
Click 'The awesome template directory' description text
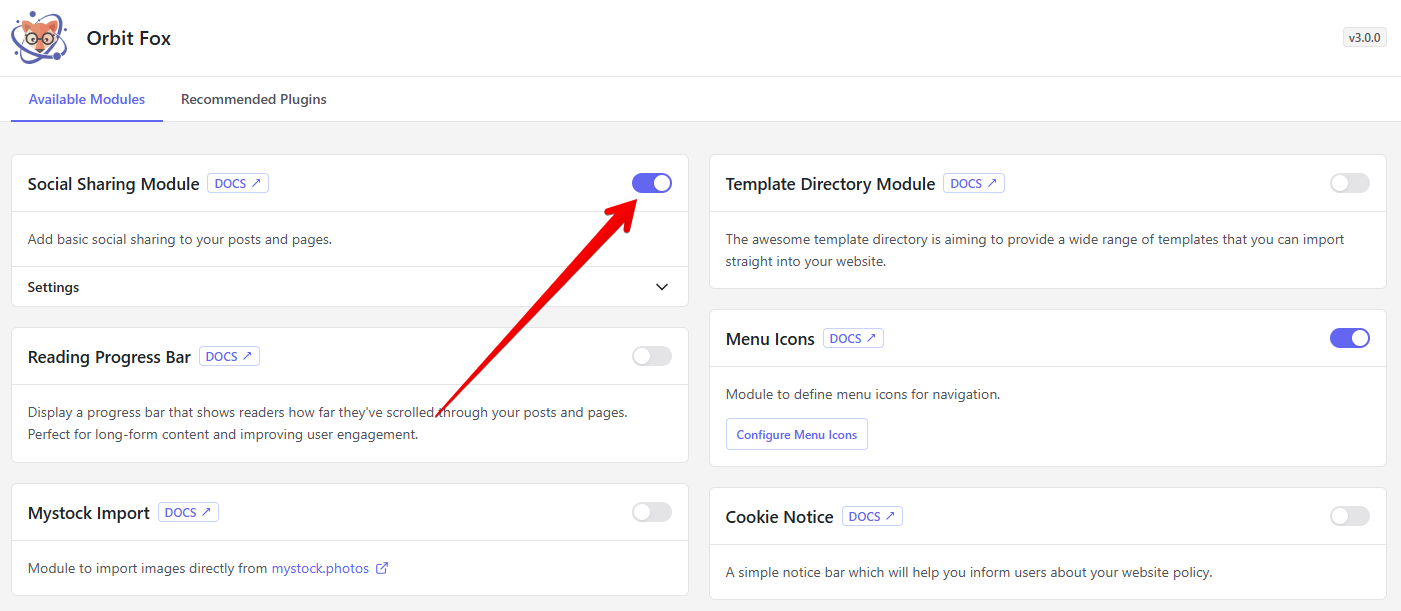1035,250
